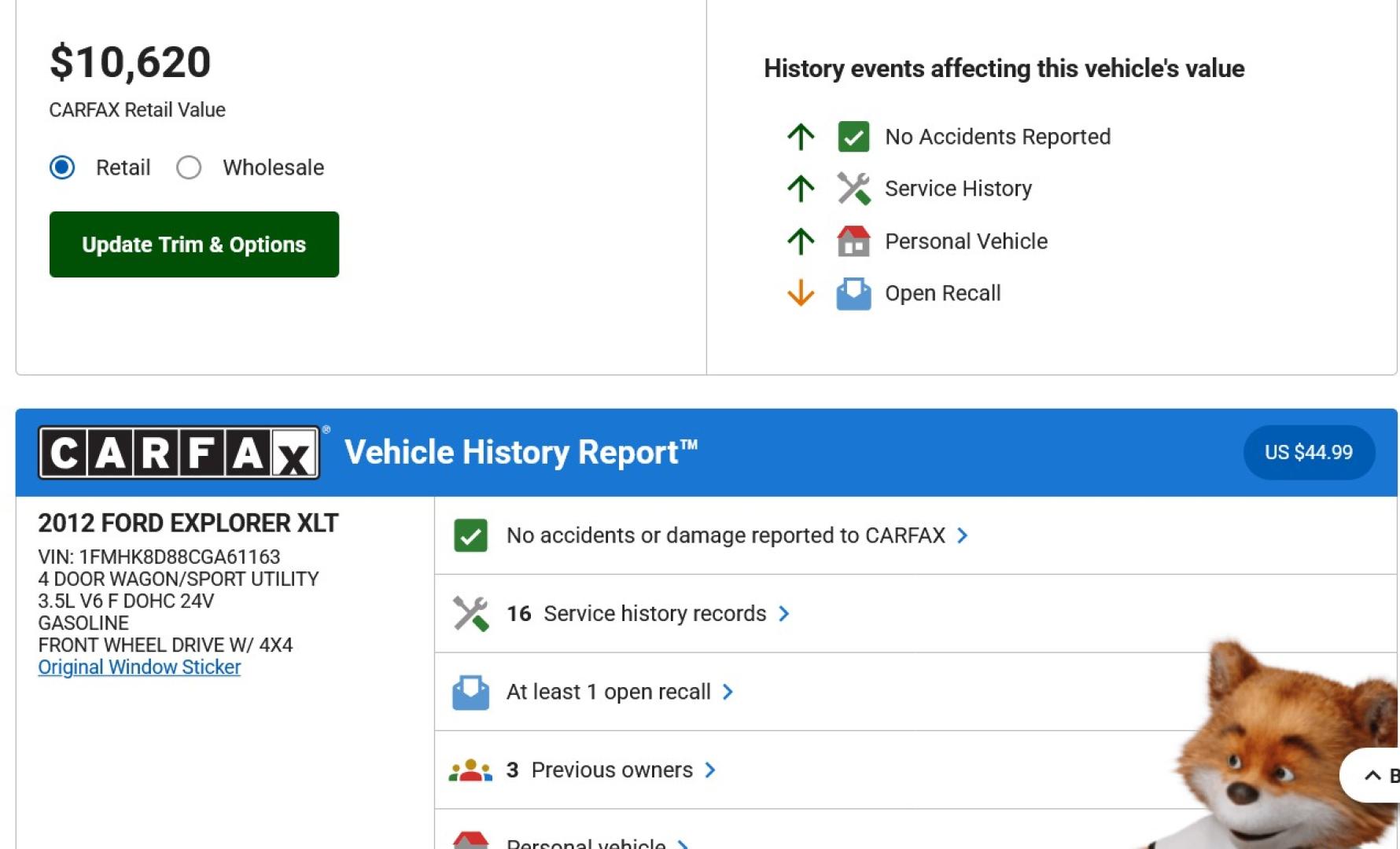The height and width of the screenshot is (849, 1400).
Task: Click the people icon beside Previous owners
Action: click(470, 770)
